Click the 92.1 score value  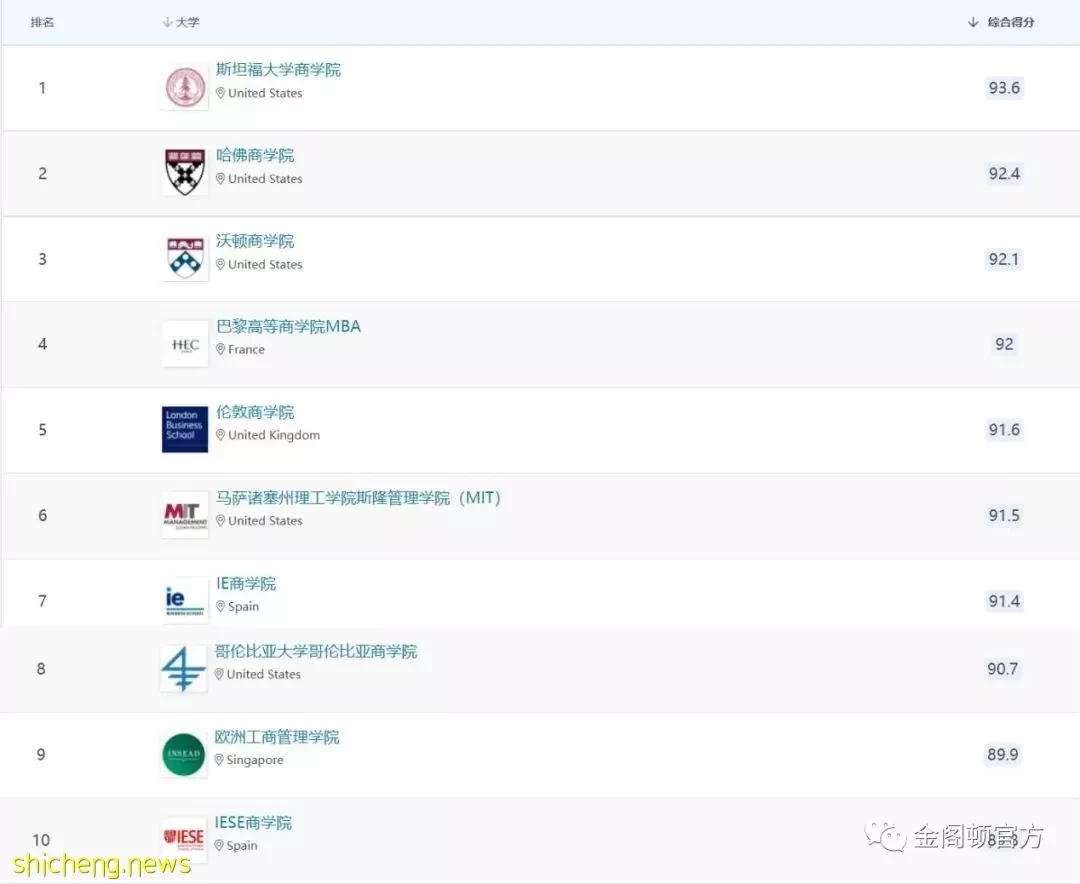[x=1004, y=259]
